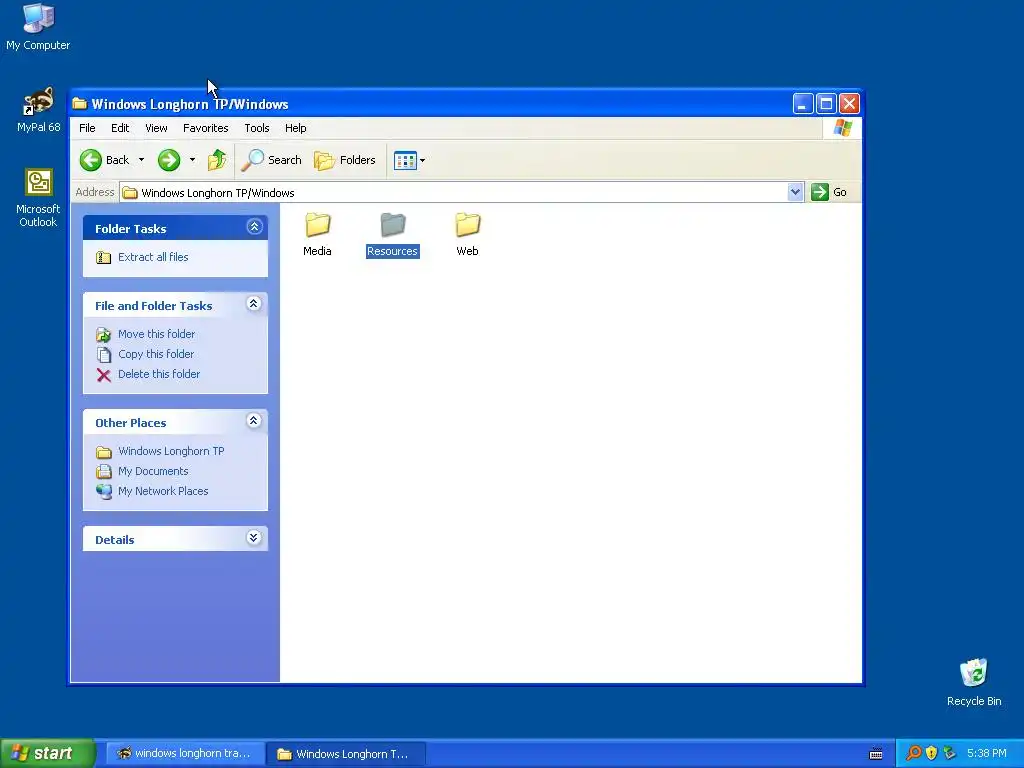
Task: Click the security shield tray icon
Action: 931,753
